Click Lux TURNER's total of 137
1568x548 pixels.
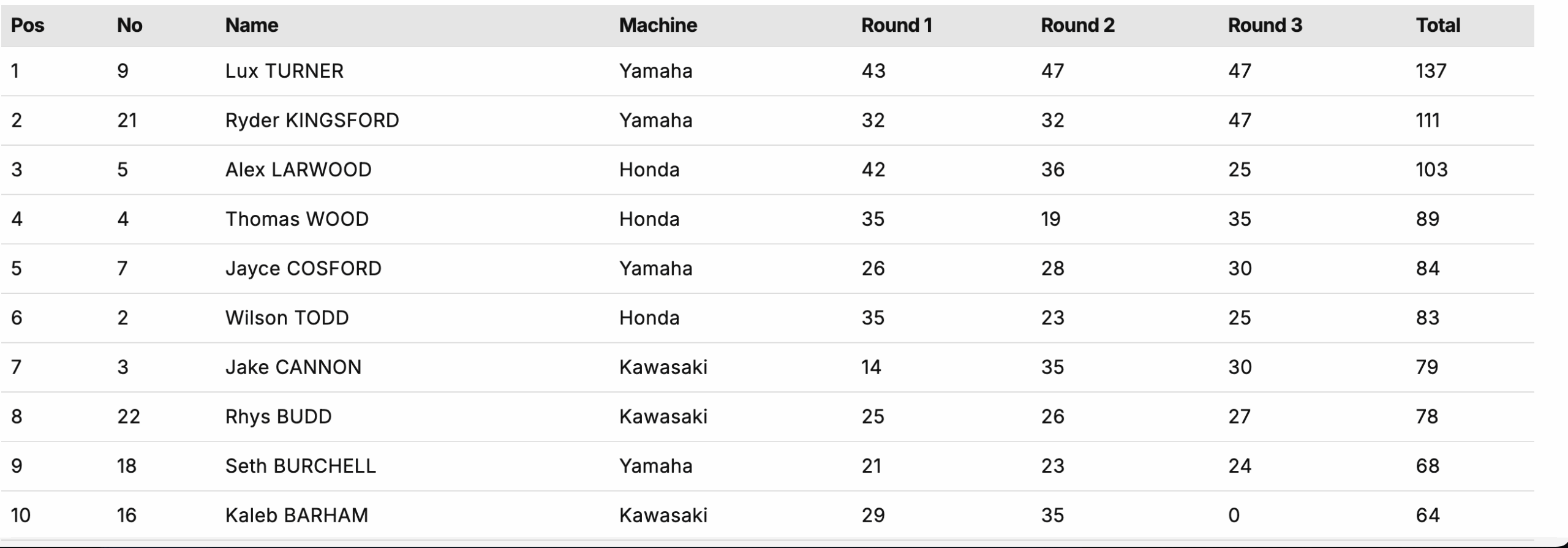click(1431, 71)
